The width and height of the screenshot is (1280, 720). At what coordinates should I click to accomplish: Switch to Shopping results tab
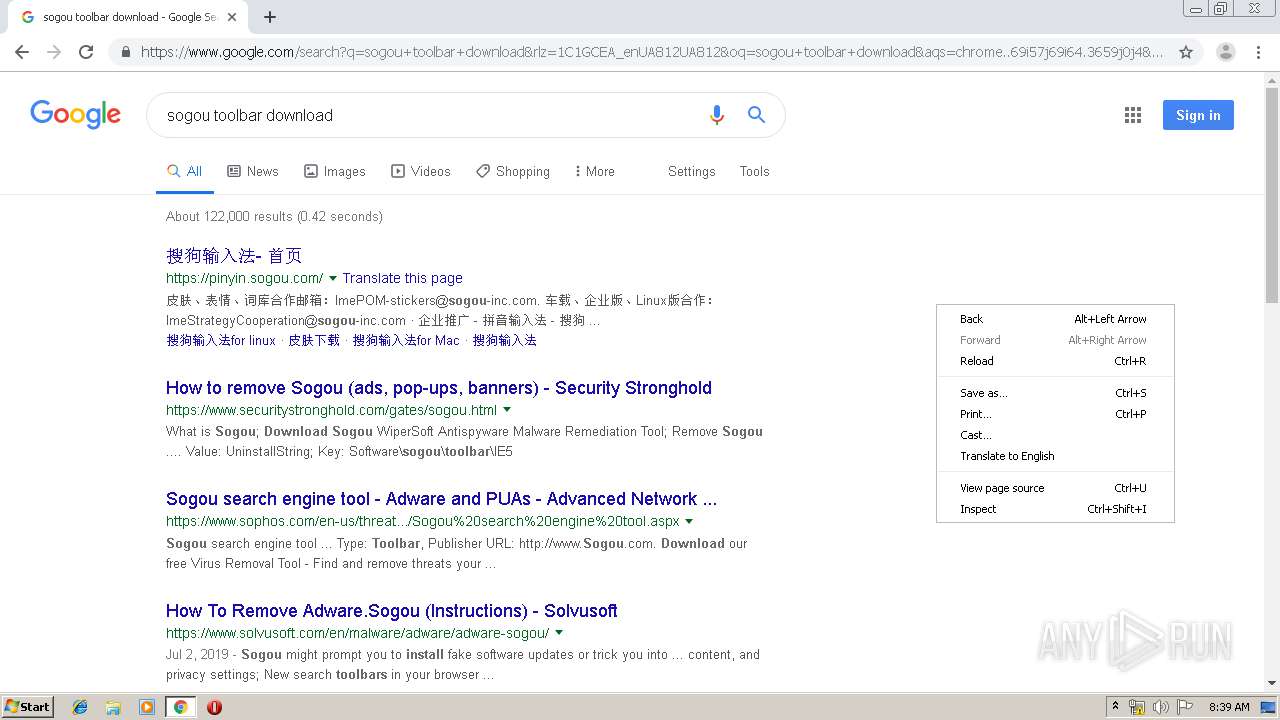click(x=513, y=171)
